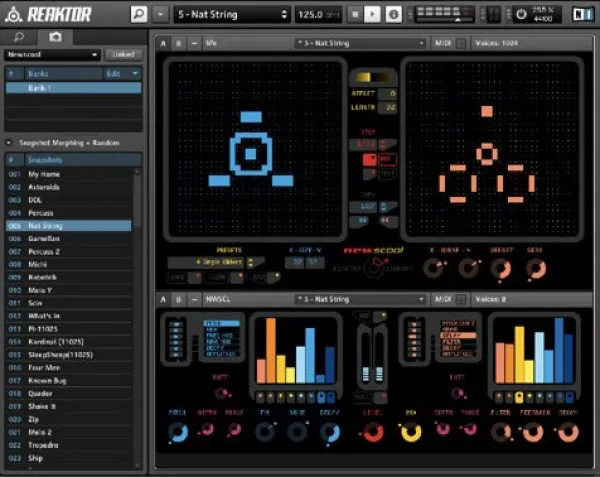The image size is (600, 477).
Task: Click the magnifier search button in the top toolbar
Action: coord(138,14)
